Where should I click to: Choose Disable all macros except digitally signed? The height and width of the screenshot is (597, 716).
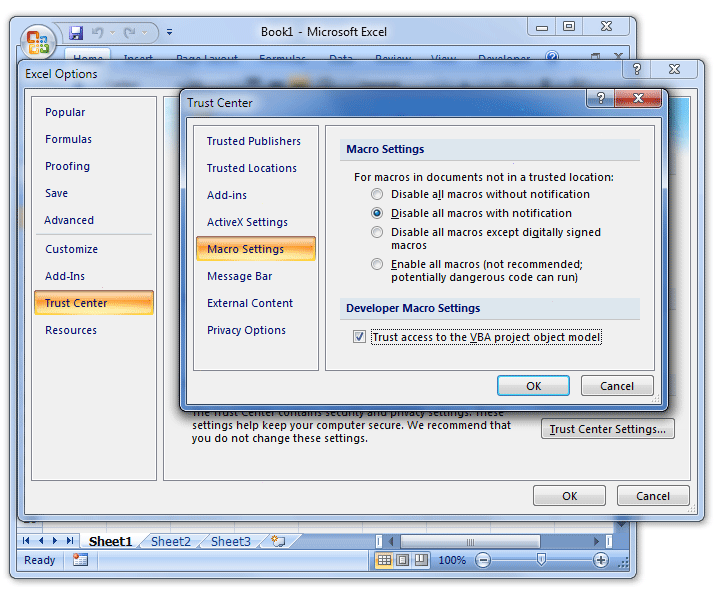[377, 232]
